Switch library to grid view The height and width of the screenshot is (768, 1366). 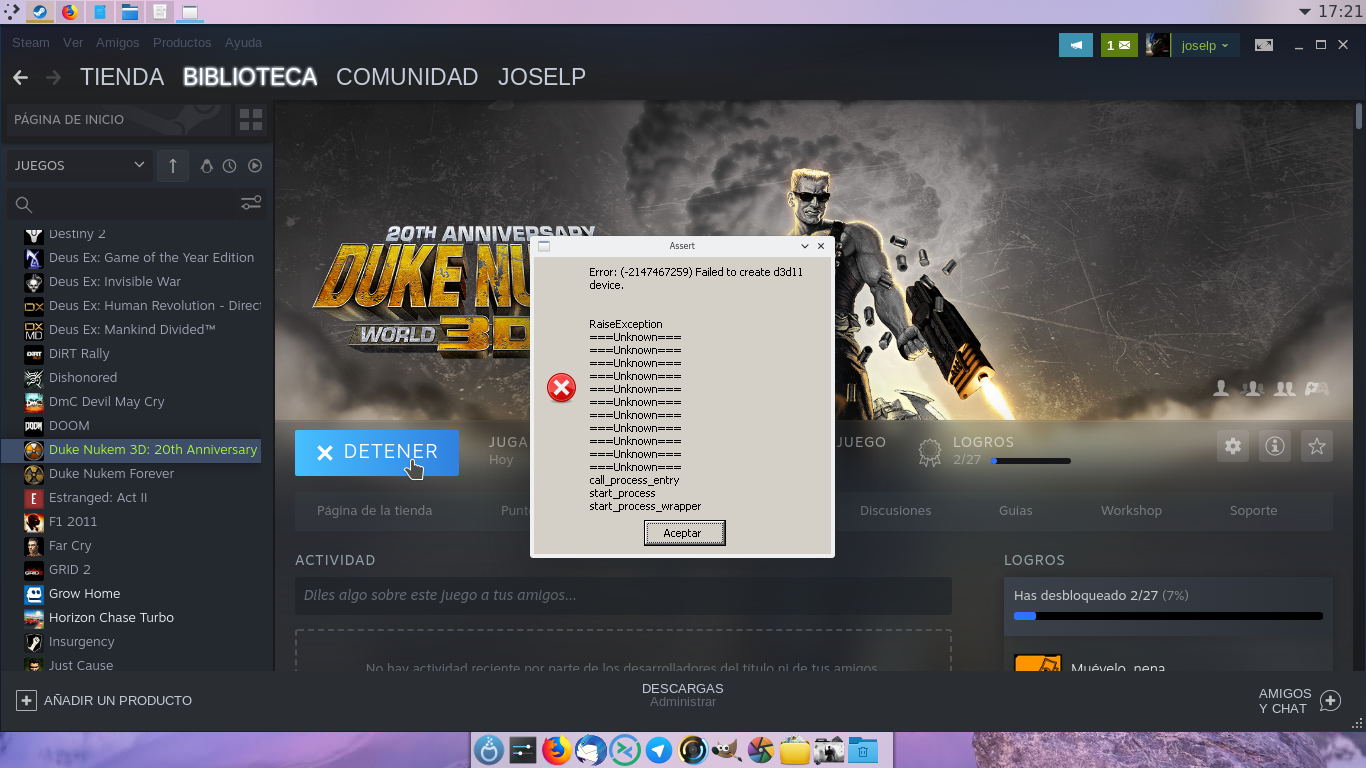tap(251, 120)
